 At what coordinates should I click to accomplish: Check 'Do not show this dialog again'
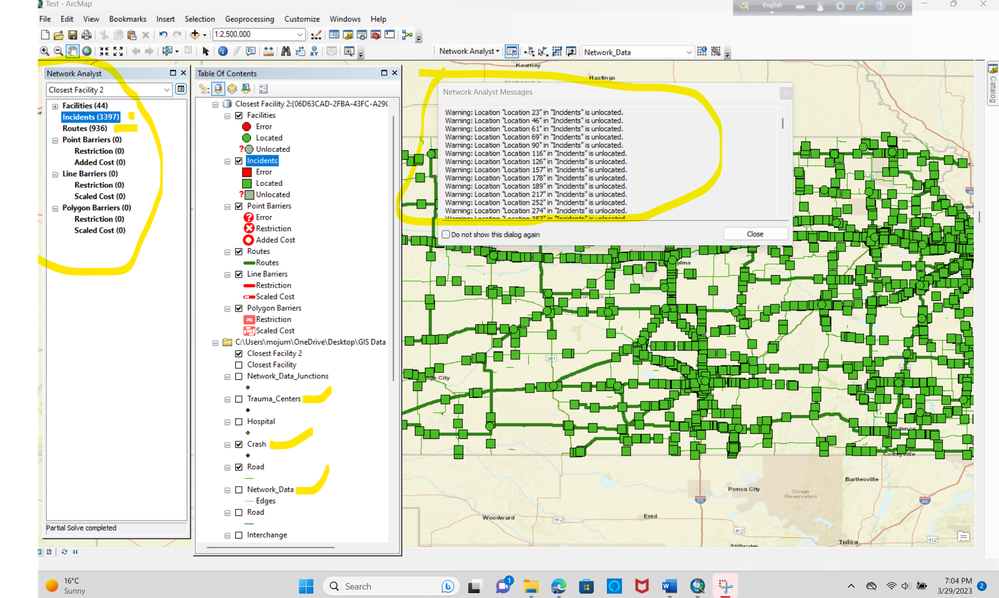click(446, 234)
